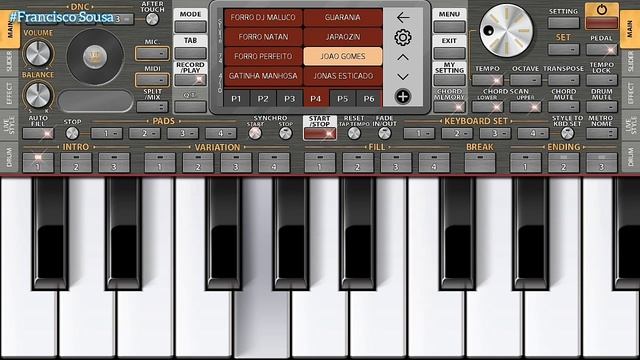
Task: Select the FORRO PERFEITO style
Action: [x=263, y=56]
